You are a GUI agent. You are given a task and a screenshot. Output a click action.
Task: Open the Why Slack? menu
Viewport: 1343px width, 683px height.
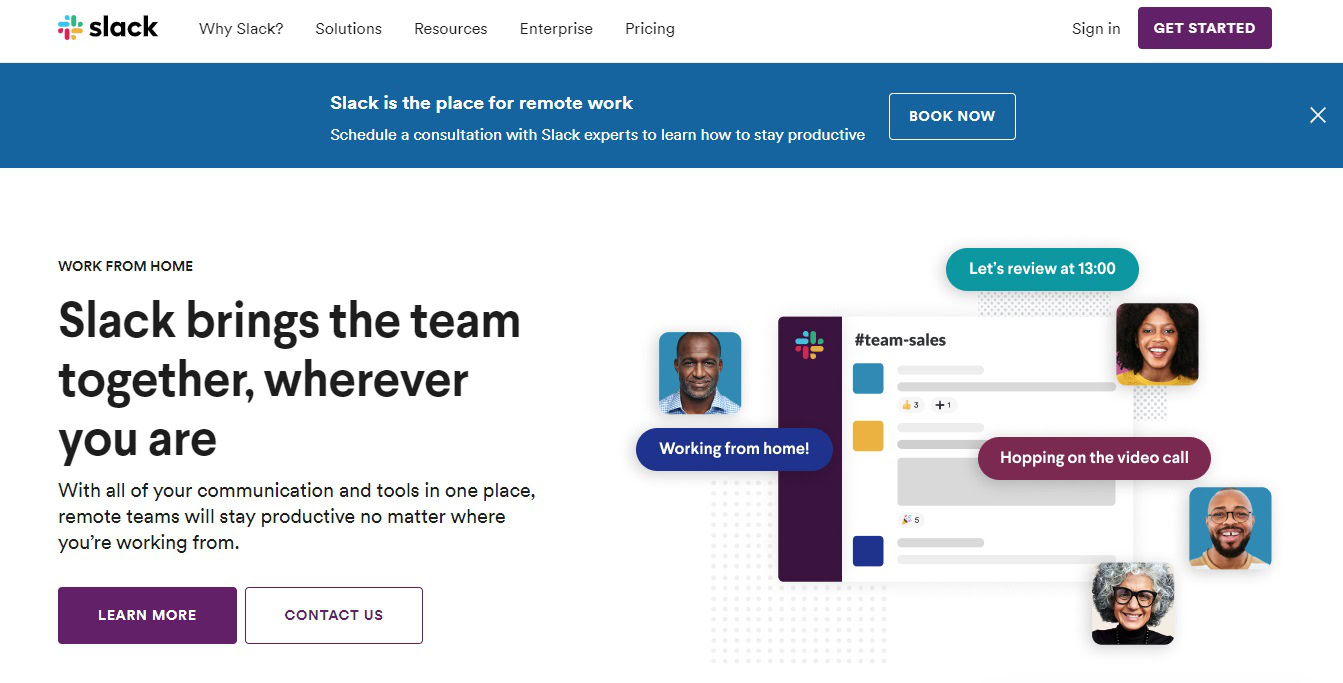[x=241, y=29]
